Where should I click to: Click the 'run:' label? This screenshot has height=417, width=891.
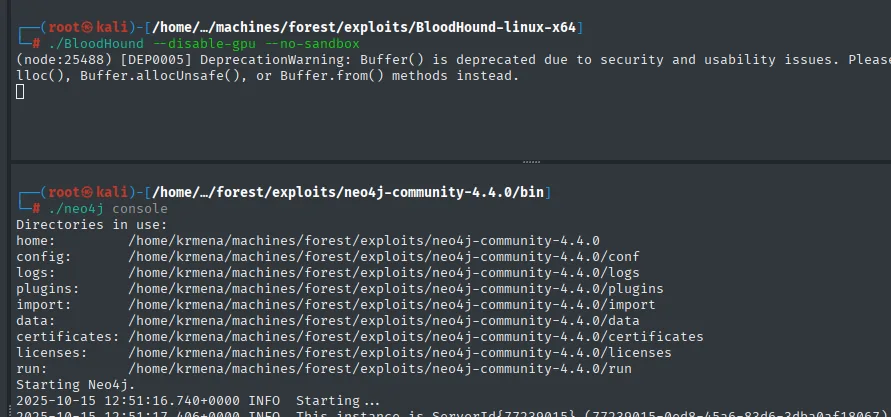click(x=32, y=368)
